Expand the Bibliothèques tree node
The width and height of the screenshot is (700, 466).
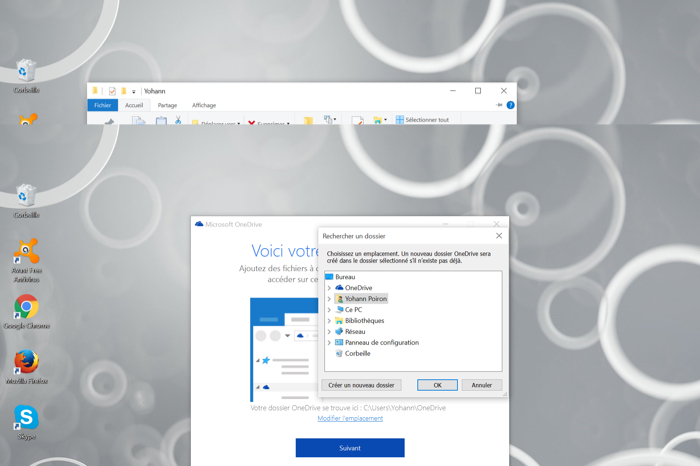click(329, 321)
